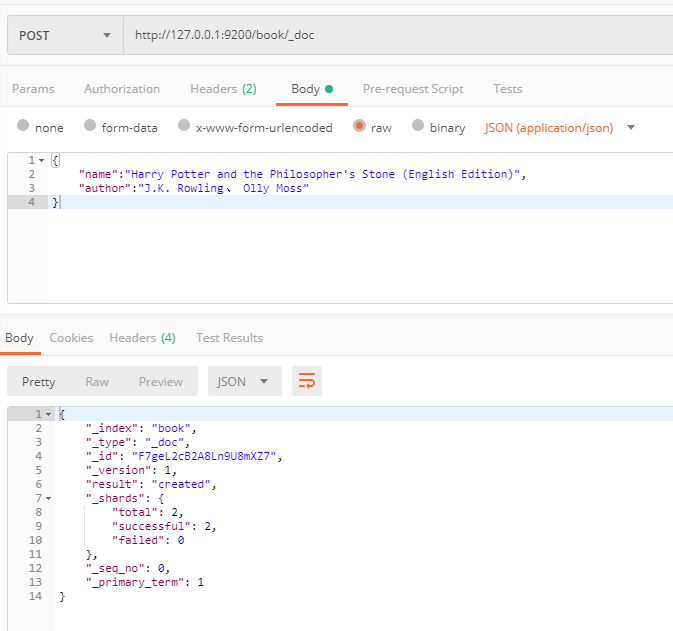Click the "author" line in request body

pyautogui.click(x=194, y=188)
